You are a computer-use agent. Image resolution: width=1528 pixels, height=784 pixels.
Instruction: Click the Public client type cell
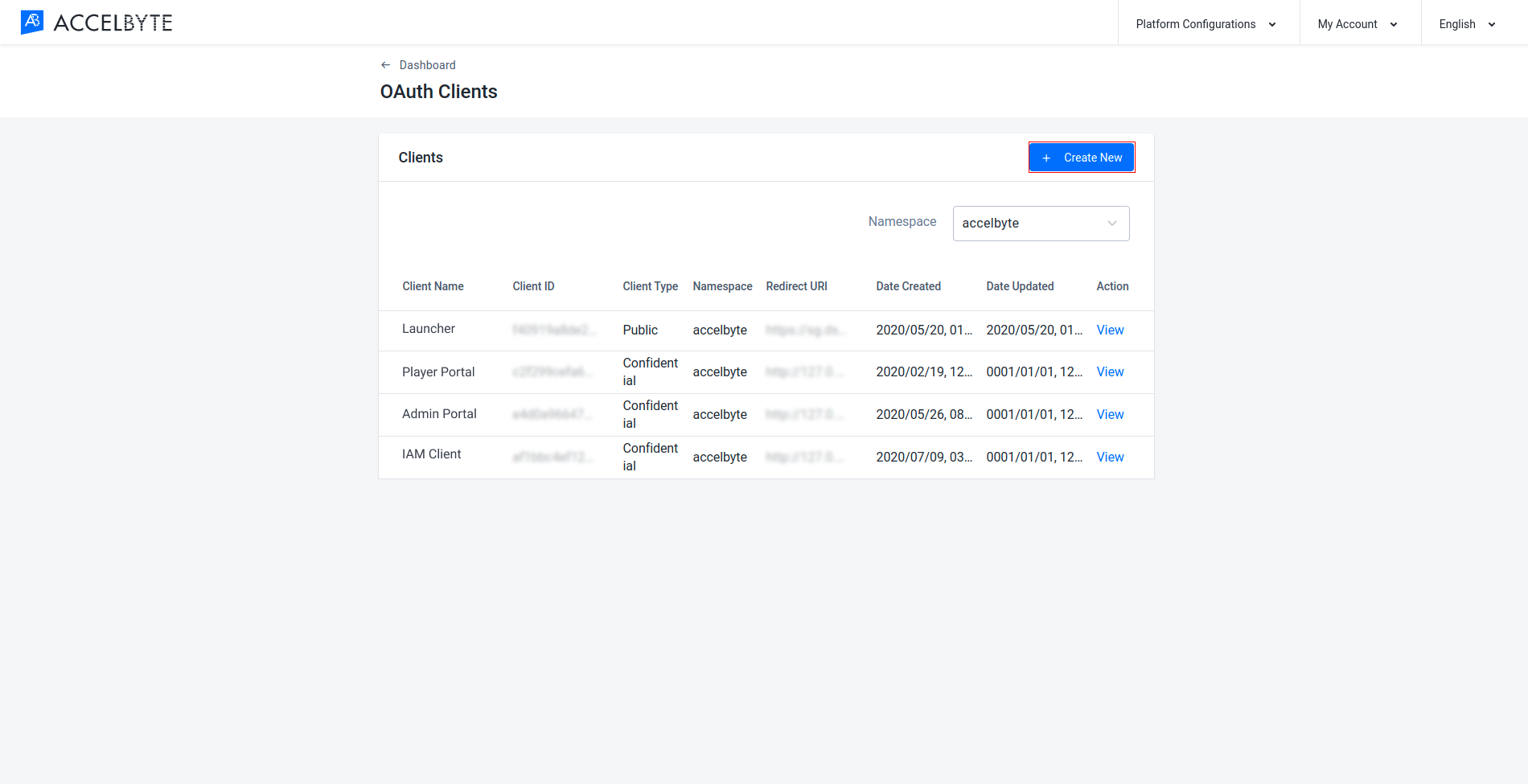(x=640, y=330)
